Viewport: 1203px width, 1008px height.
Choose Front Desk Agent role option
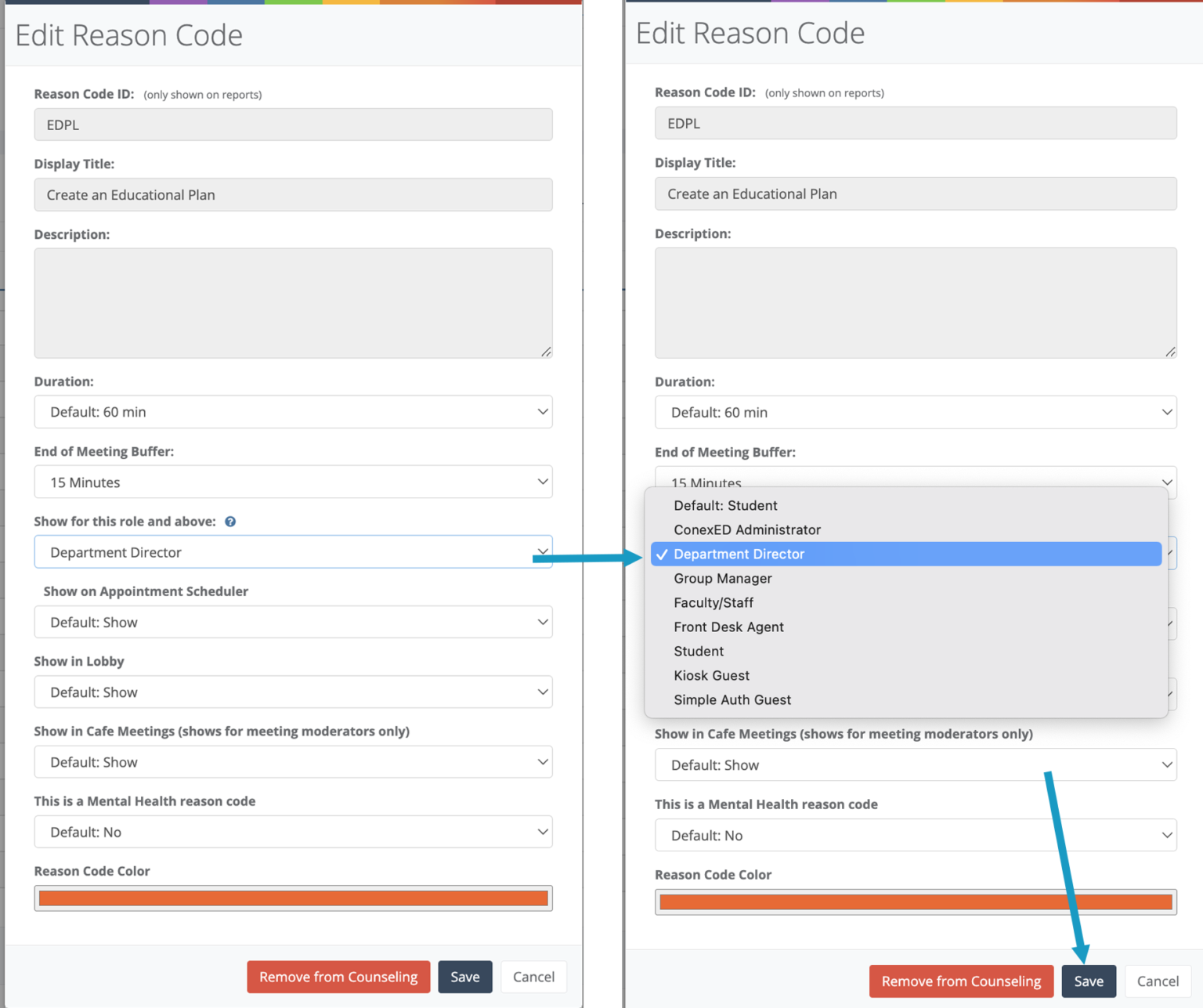728,627
